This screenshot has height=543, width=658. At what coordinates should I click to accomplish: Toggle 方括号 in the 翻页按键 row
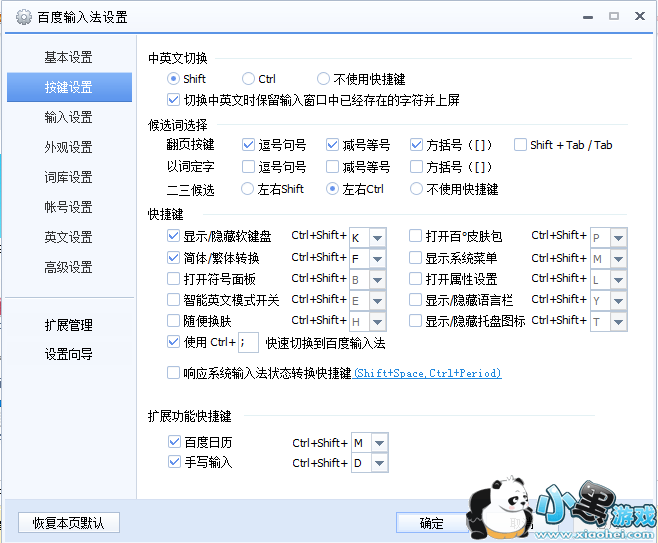[x=416, y=145]
